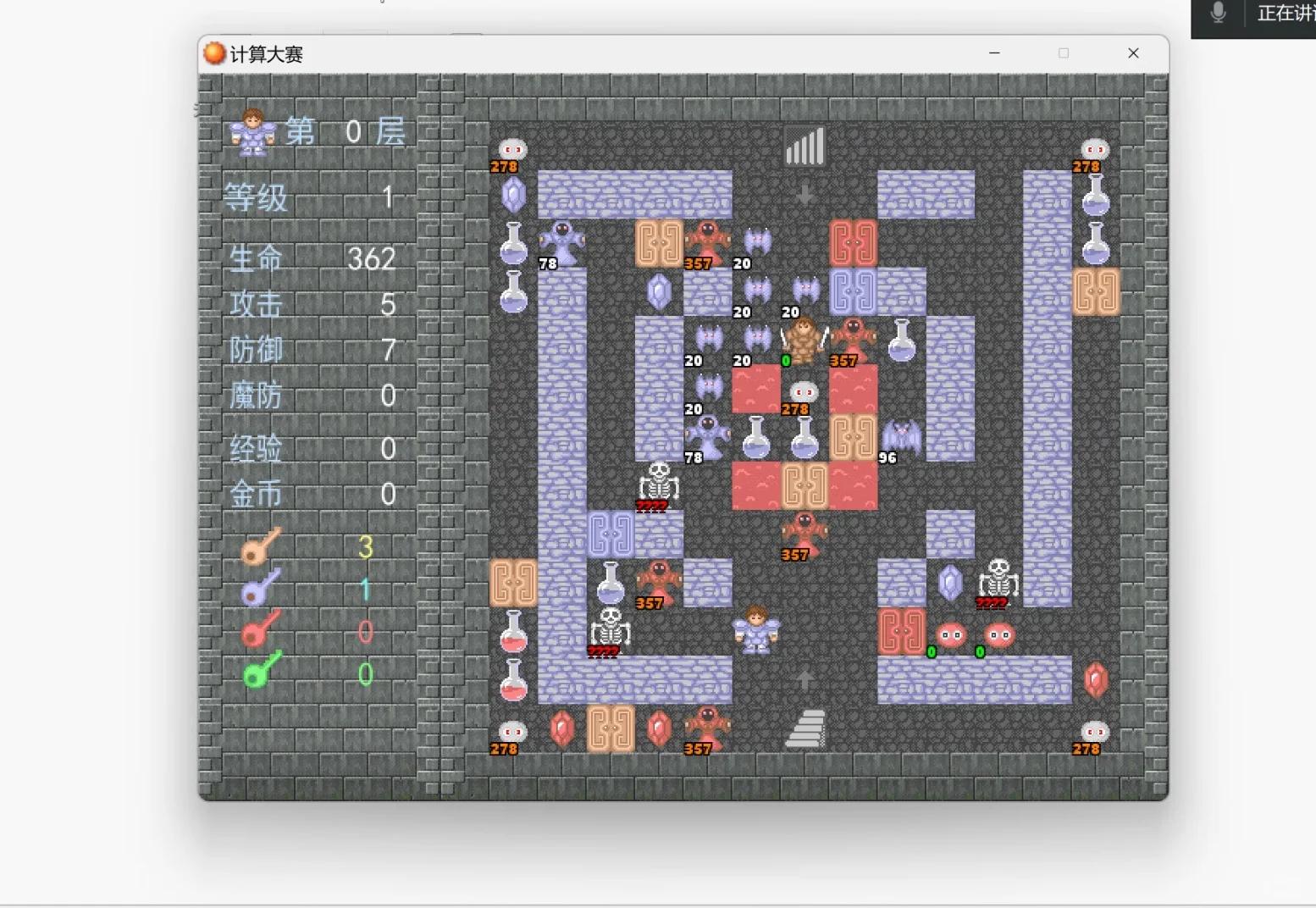Click the blue key count 1
Image resolution: width=1316 pixels, height=908 pixels.
[365, 589]
